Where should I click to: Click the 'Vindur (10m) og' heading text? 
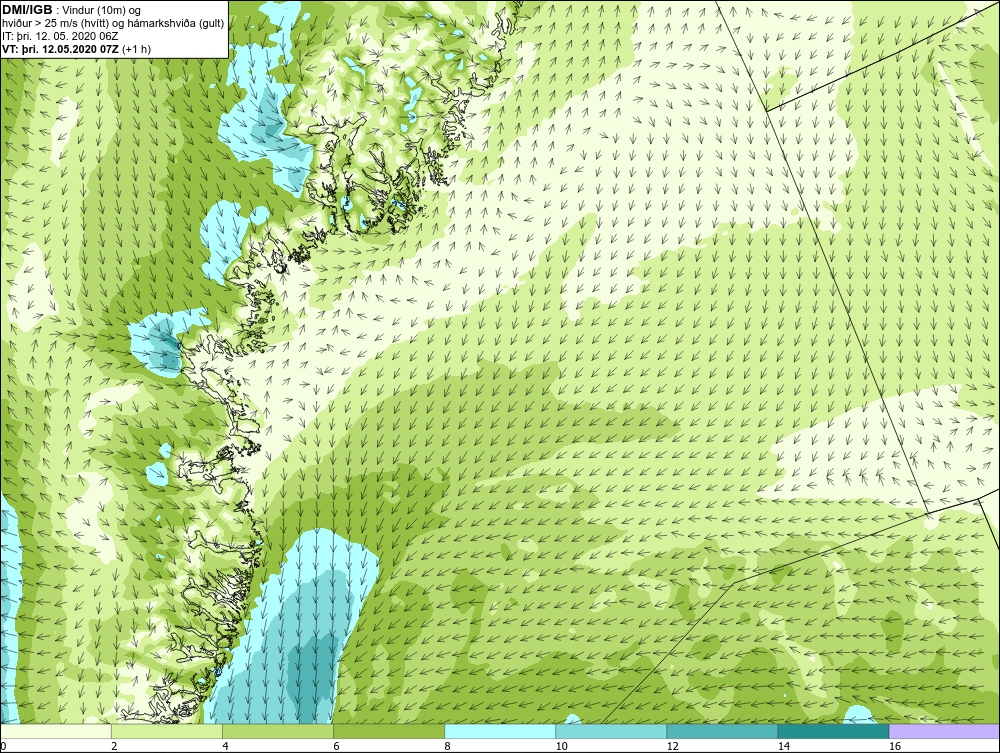[102, 10]
